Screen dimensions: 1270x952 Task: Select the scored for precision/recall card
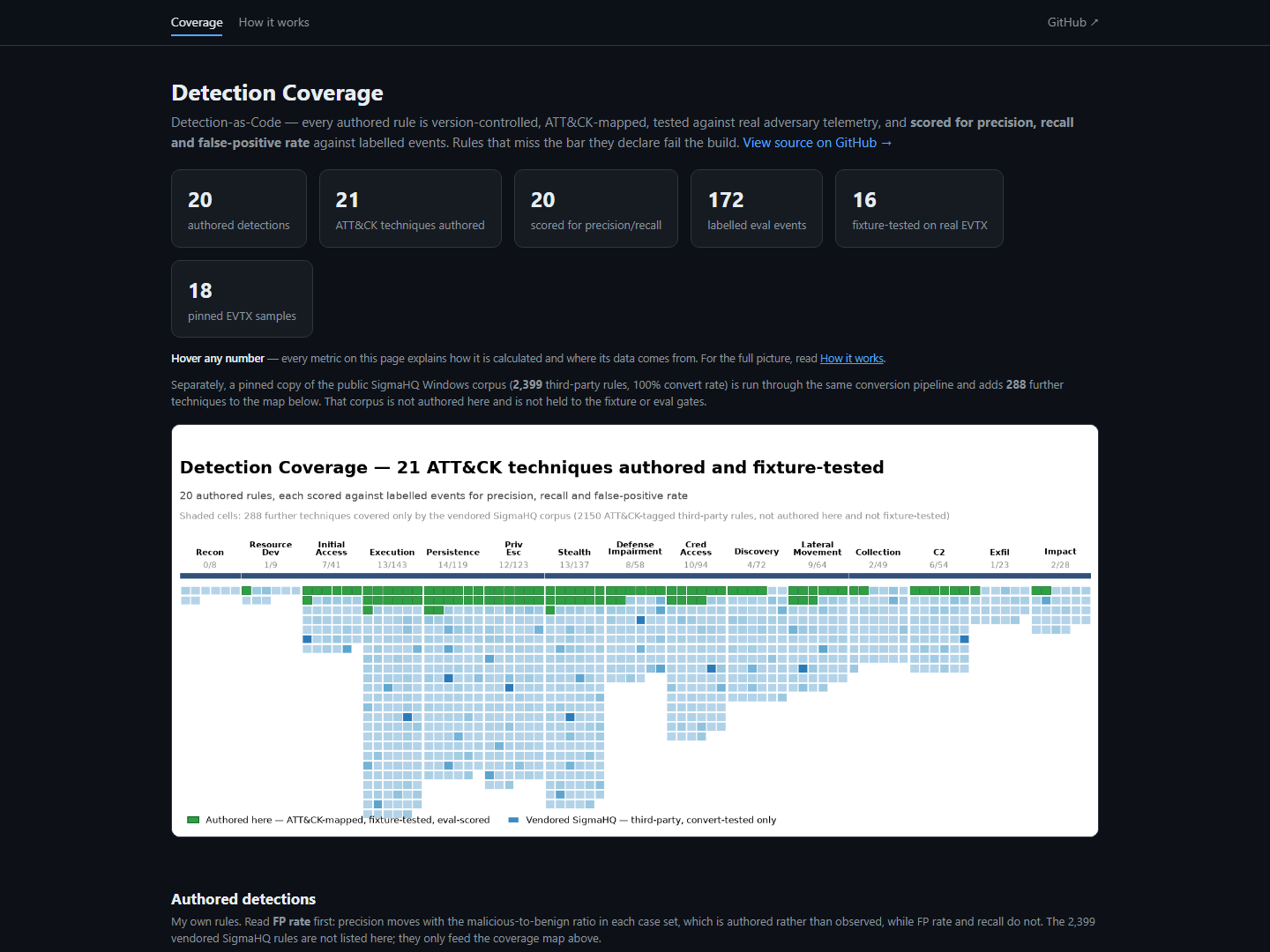click(x=596, y=208)
